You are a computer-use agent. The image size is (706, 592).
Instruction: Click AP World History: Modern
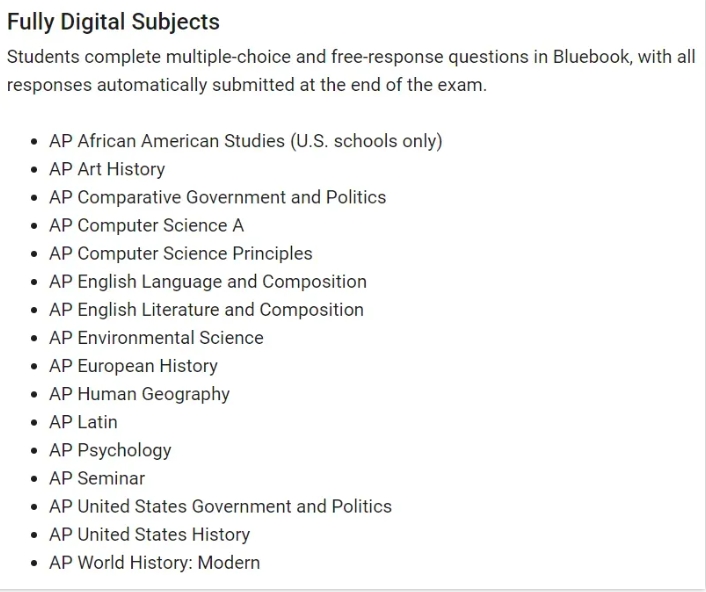click(x=154, y=562)
